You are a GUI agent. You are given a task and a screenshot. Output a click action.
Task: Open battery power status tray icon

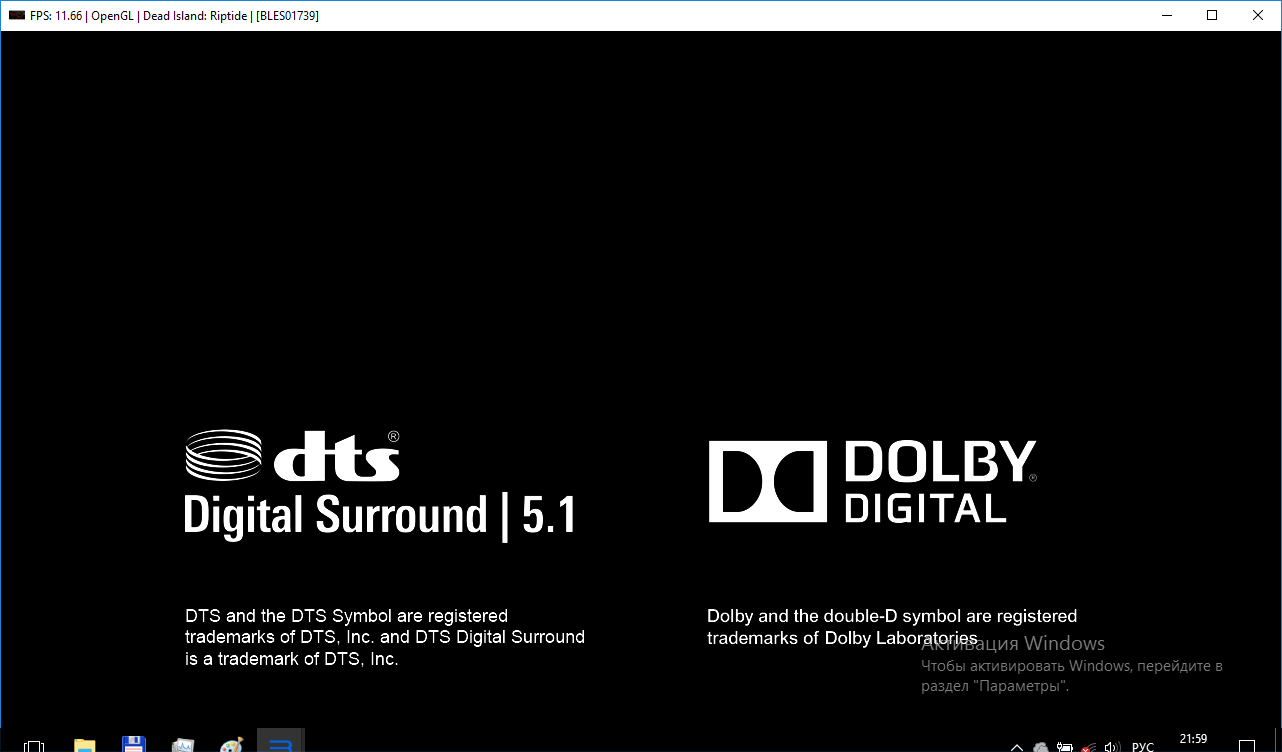click(1065, 747)
